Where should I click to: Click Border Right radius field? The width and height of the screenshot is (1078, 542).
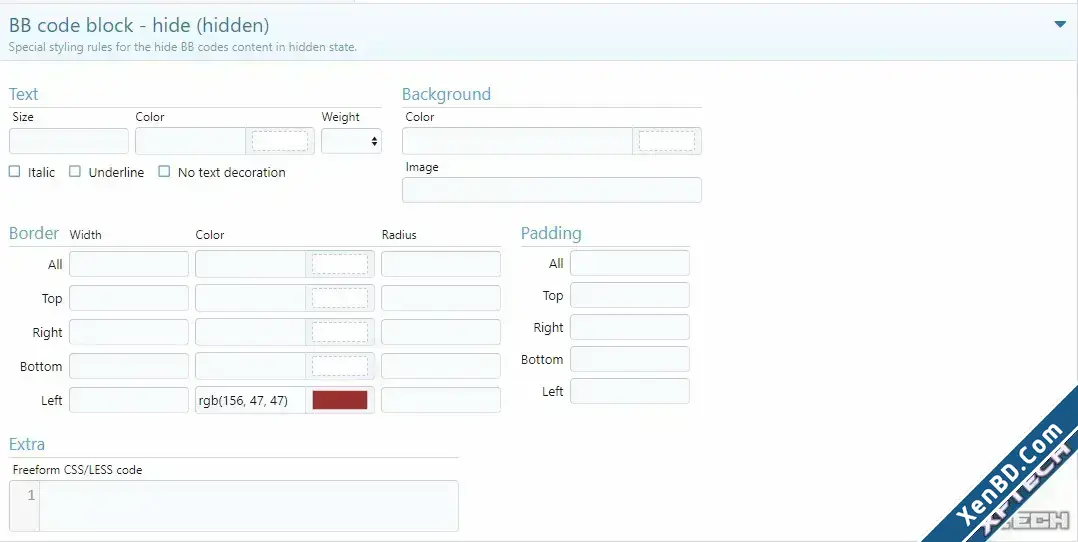[441, 332]
